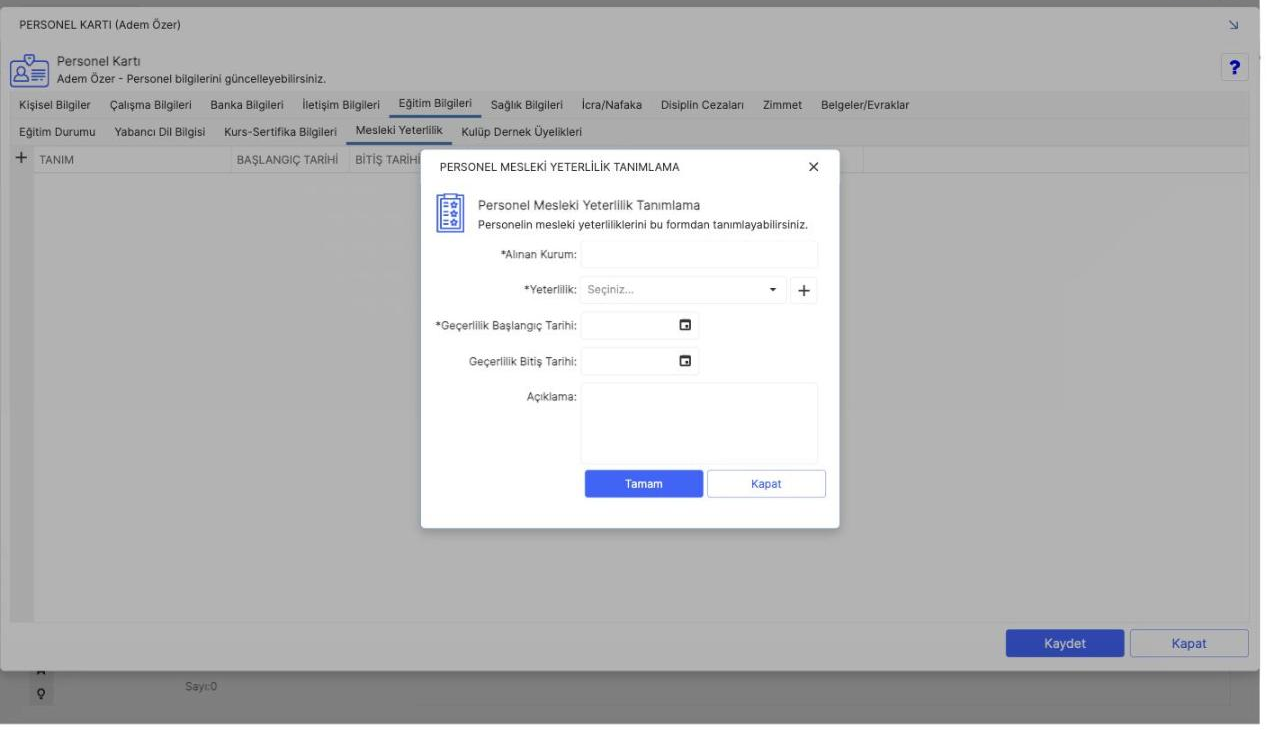1271x735 pixels.
Task: Select the Mesleki Yeterlilik sub-tab
Action: coord(399,131)
